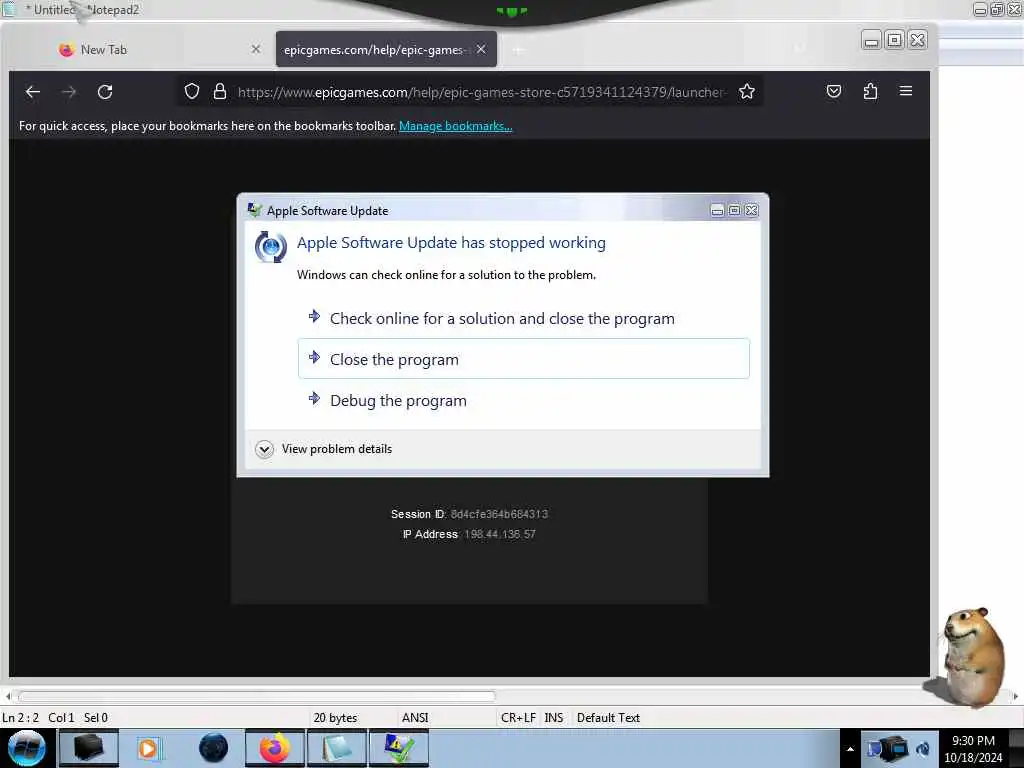The height and width of the screenshot is (768, 1024).
Task: Open the Firefox extensions menu
Action: click(870, 91)
